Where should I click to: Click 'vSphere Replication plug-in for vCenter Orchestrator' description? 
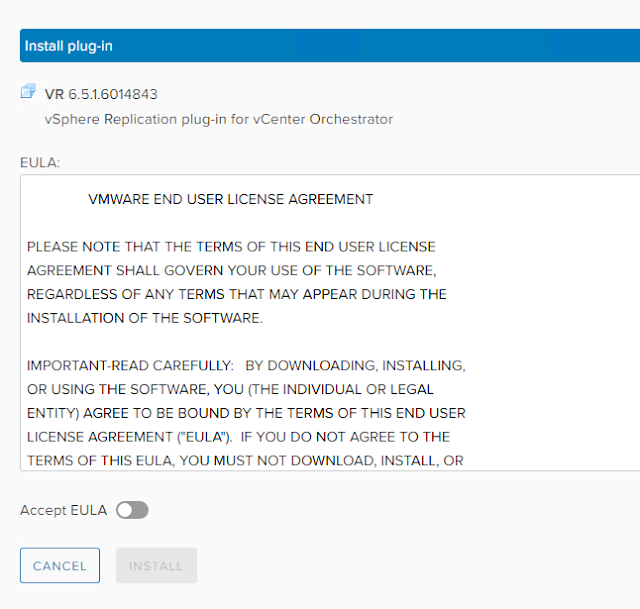coord(219,119)
